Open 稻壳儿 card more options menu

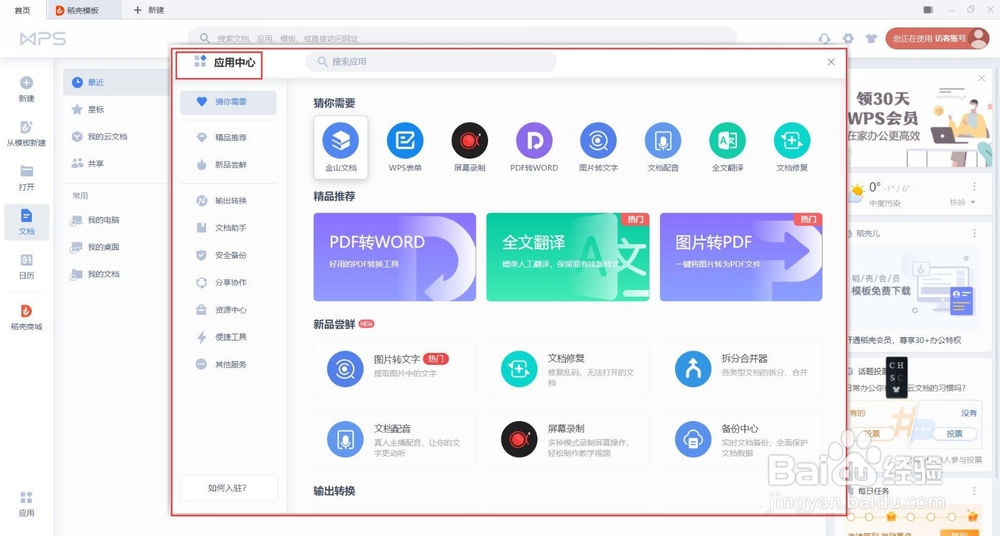pyautogui.click(x=974, y=234)
